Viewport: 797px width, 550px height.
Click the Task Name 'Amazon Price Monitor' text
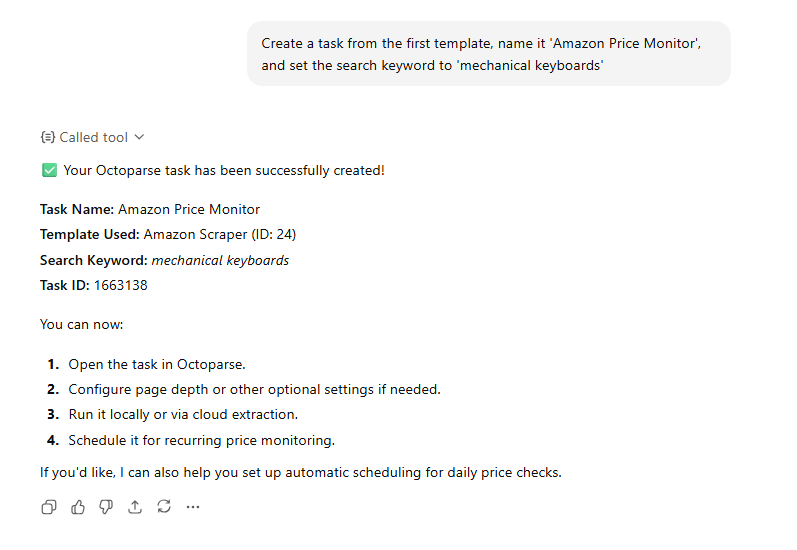(x=189, y=209)
